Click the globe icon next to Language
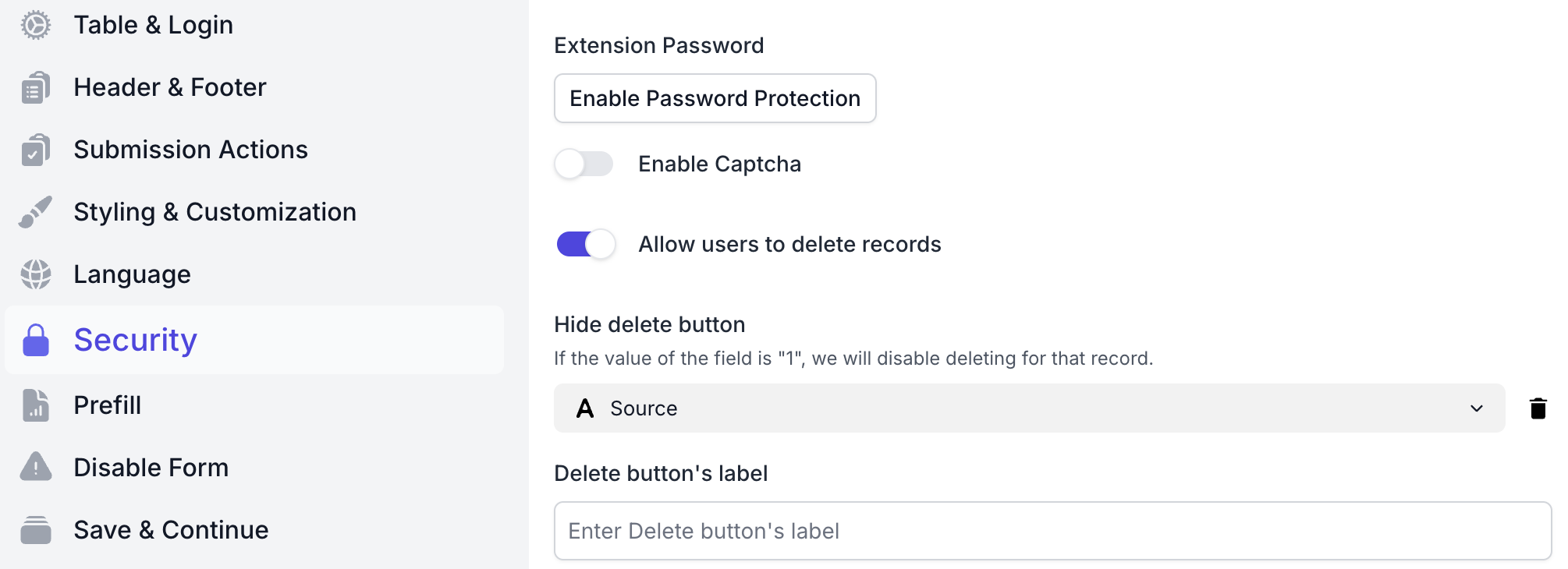This screenshot has height=569, width=1568. point(35,274)
